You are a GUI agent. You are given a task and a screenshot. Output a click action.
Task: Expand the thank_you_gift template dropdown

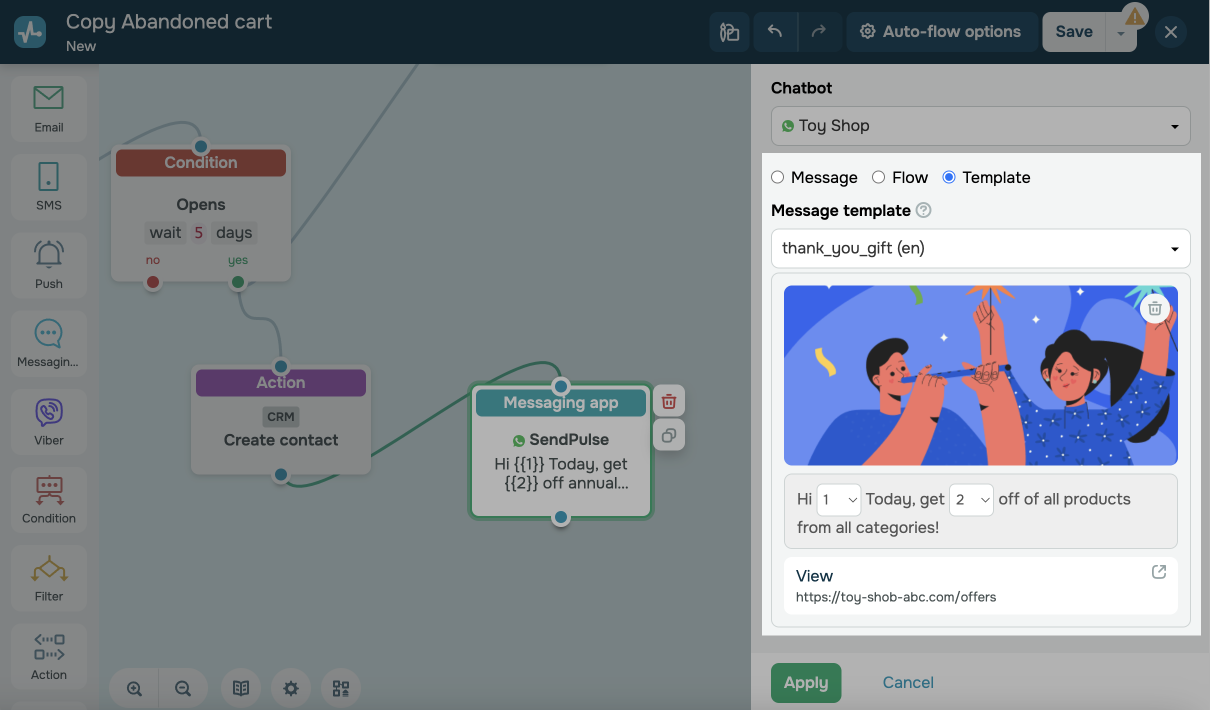[980, 248]
